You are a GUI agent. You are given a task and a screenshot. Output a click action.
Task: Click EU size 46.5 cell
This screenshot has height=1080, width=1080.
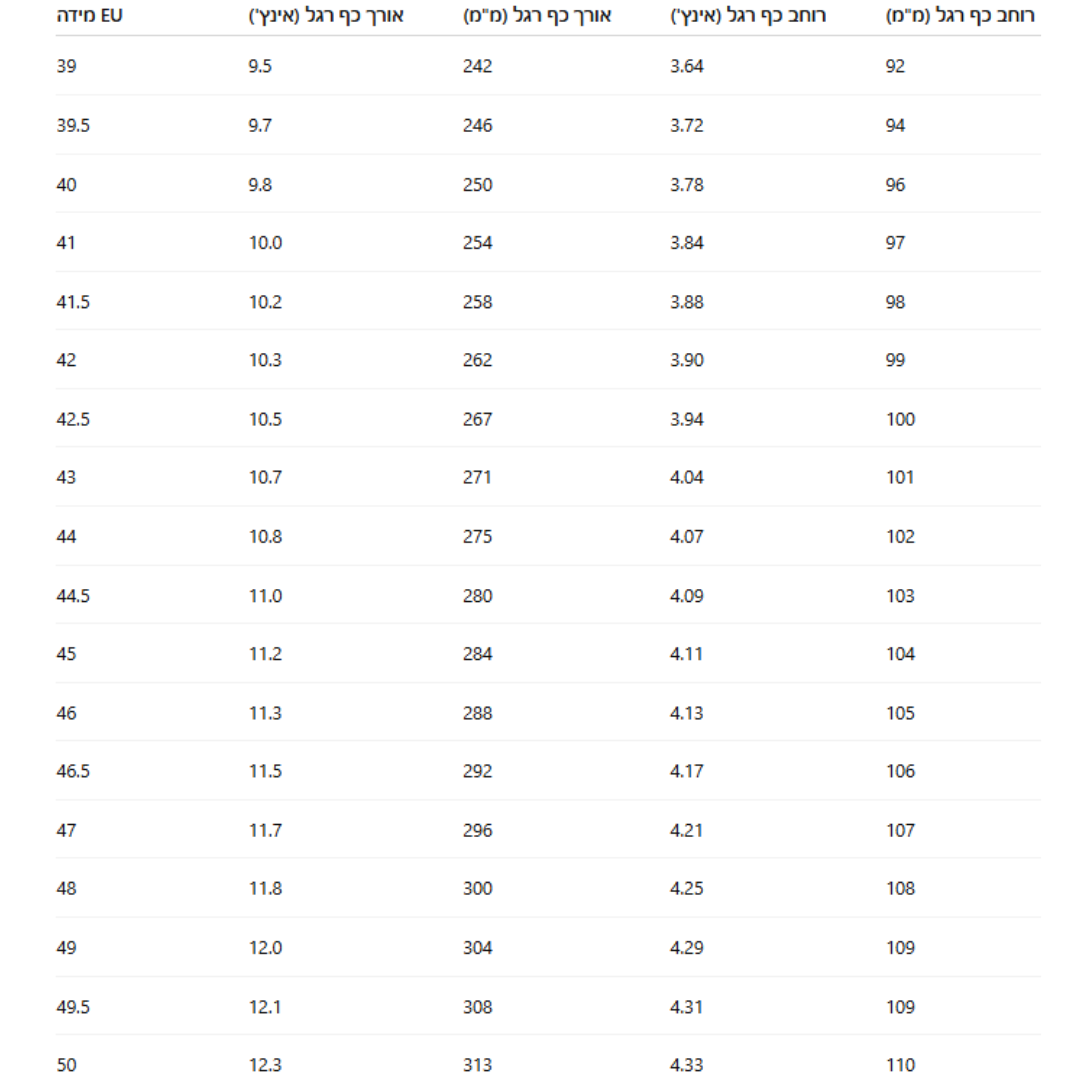point(72,772)
